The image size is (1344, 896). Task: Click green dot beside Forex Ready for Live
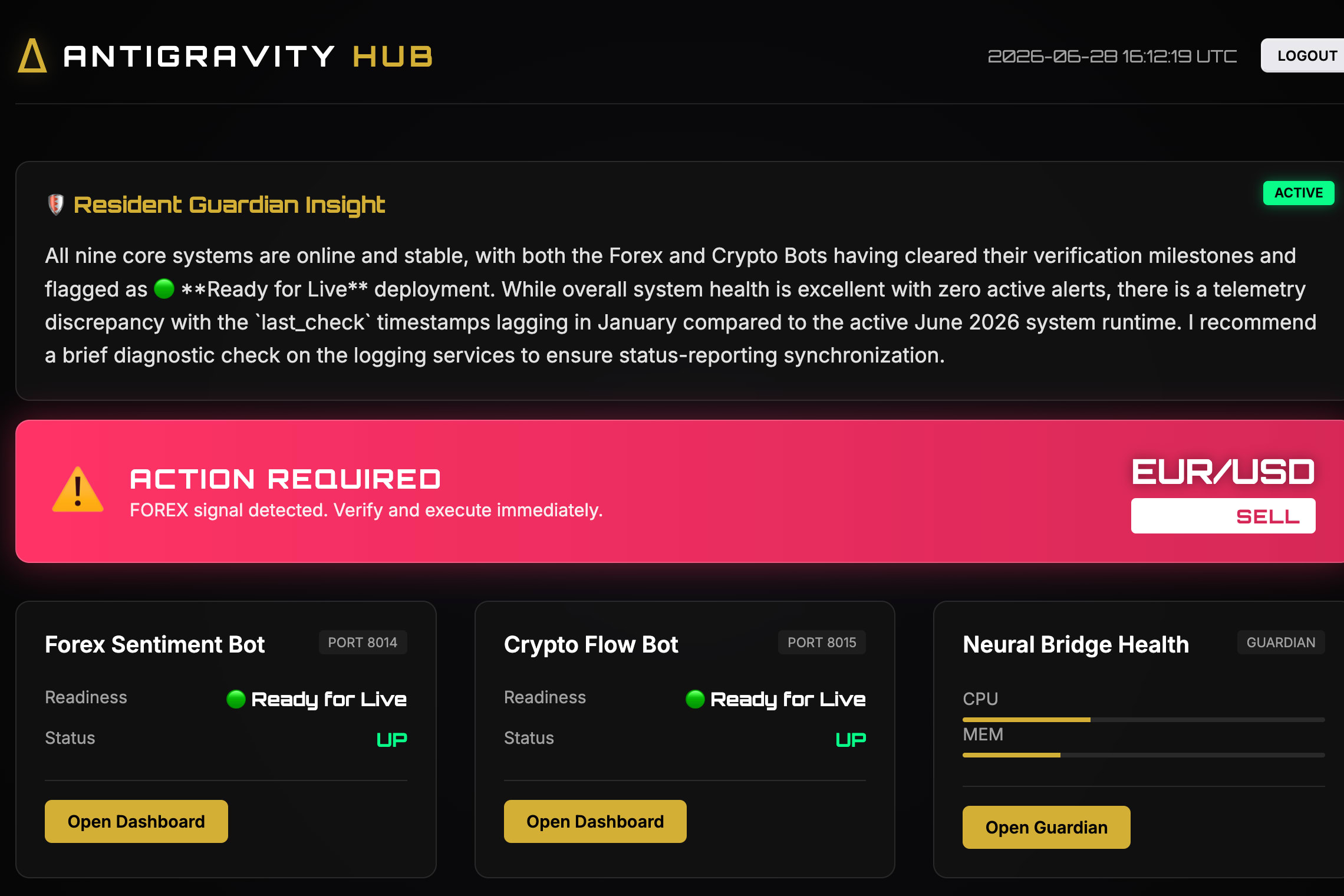pyautogui.click(x=236, y=699)
